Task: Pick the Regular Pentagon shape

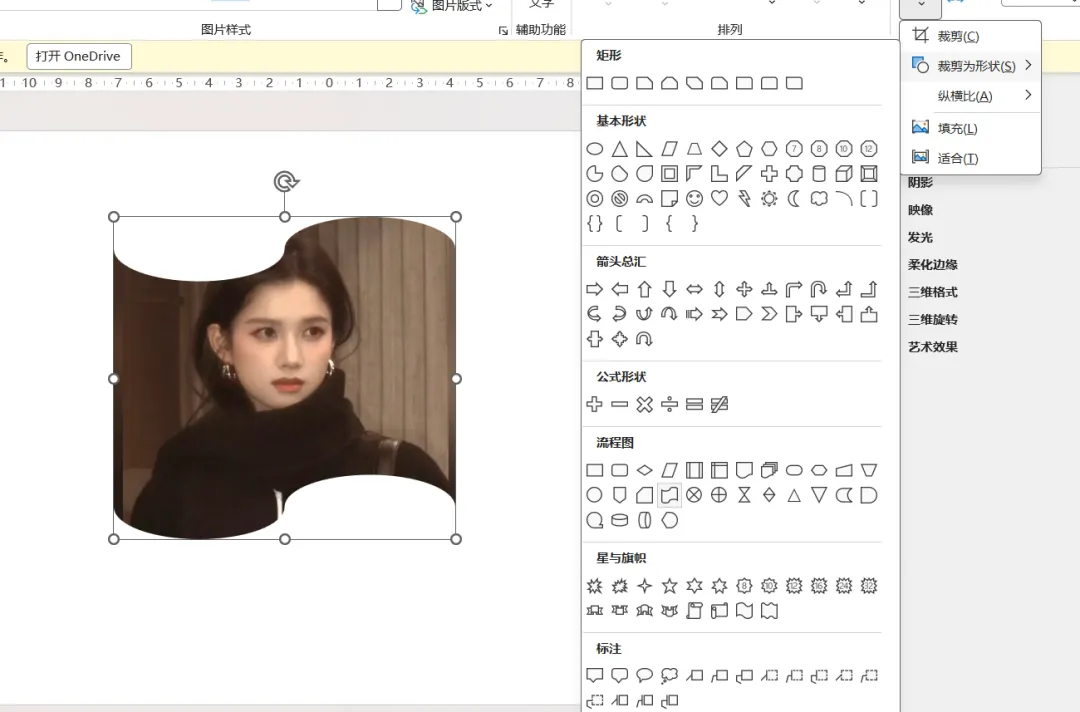Action: click(744, 149)
